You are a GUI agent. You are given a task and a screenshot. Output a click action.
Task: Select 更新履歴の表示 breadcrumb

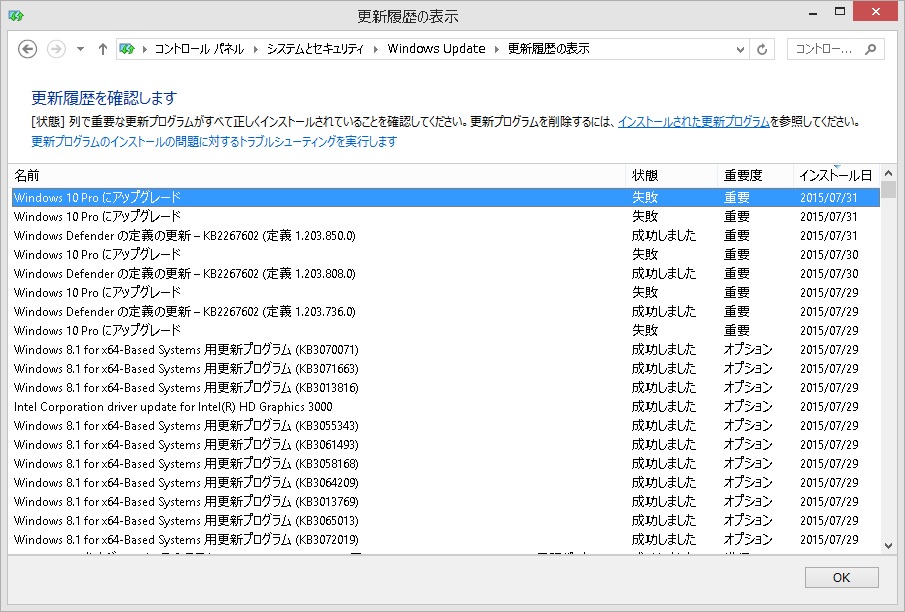pos(548,49)
